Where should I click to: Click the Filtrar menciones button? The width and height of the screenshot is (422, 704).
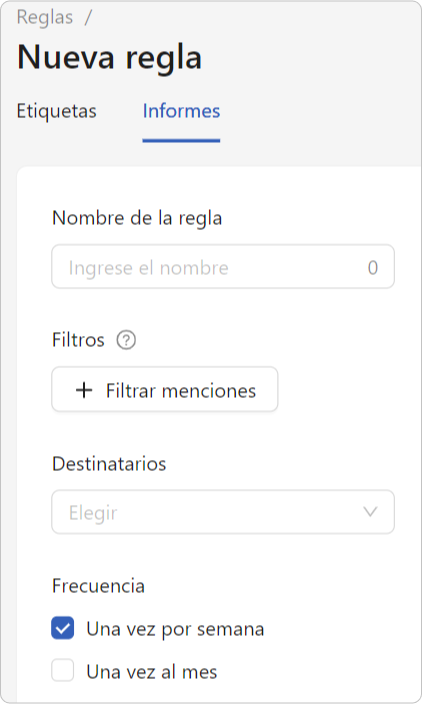(165, 390)
